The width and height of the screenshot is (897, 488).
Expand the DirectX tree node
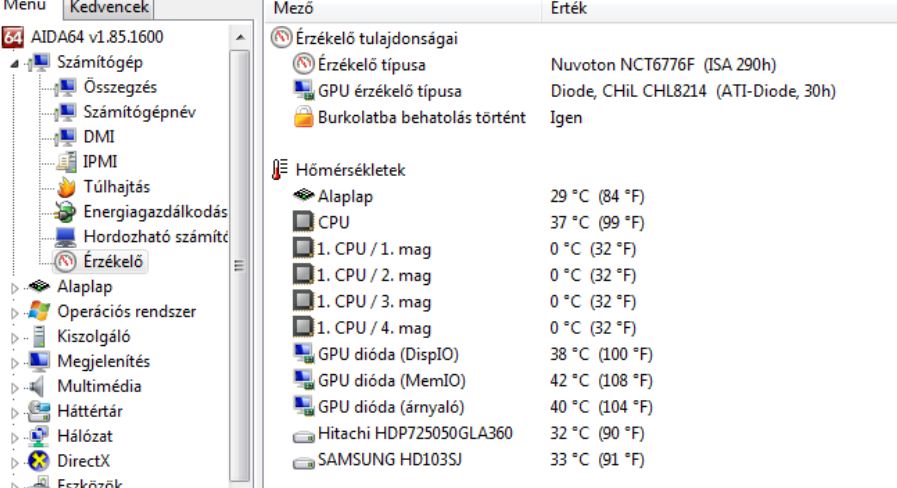(15, 462)
